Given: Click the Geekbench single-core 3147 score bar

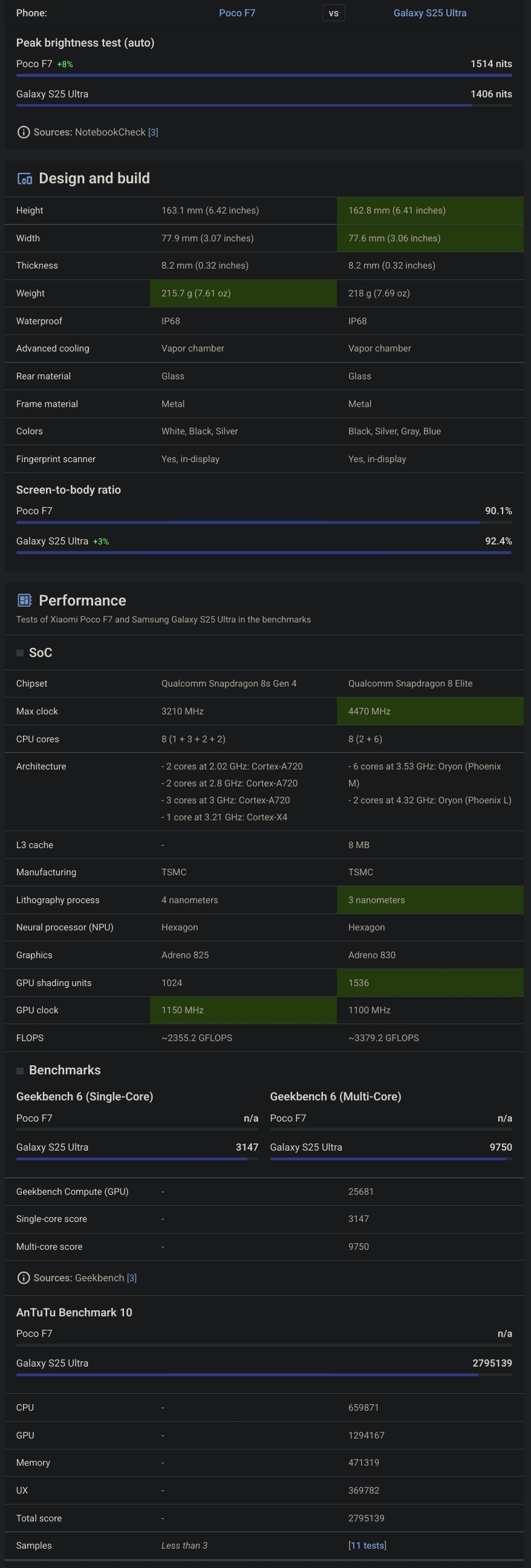Looking at the screenshot, I should tap(137, 1159).
